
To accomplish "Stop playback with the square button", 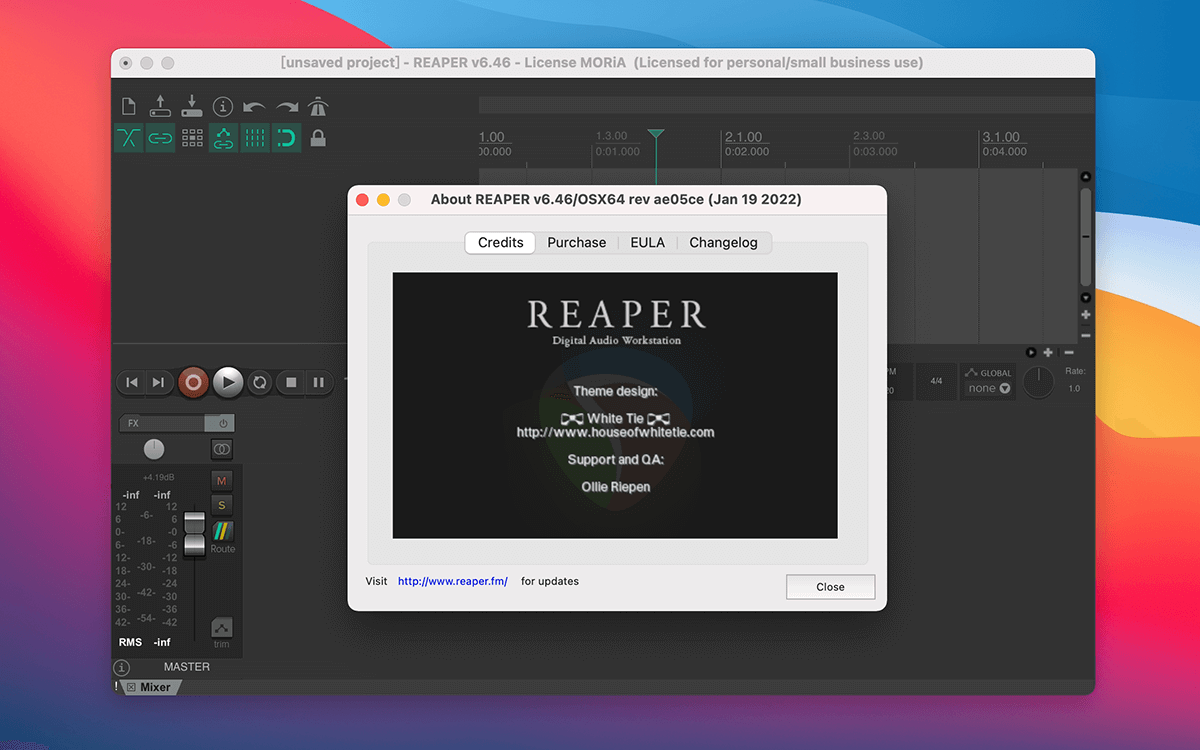I will click(292, 382).
